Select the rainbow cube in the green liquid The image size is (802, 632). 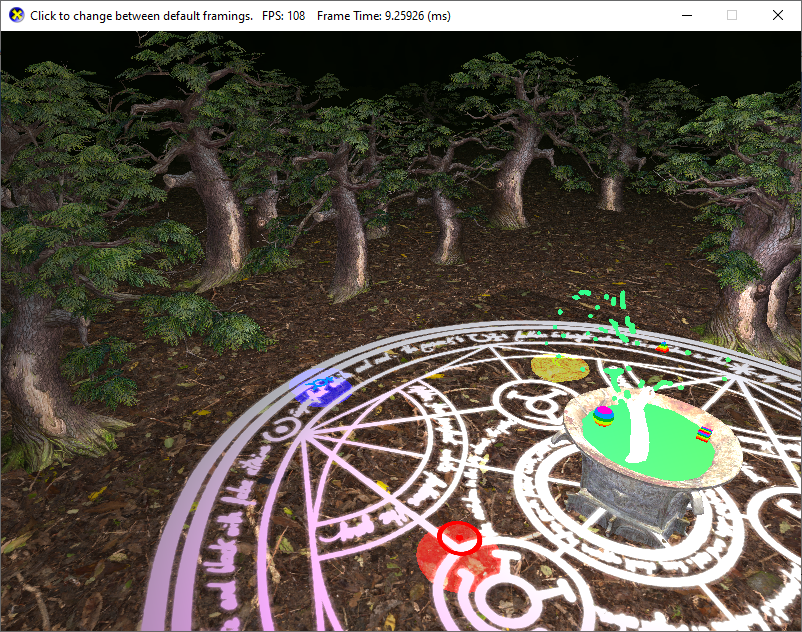pos(704,434)
